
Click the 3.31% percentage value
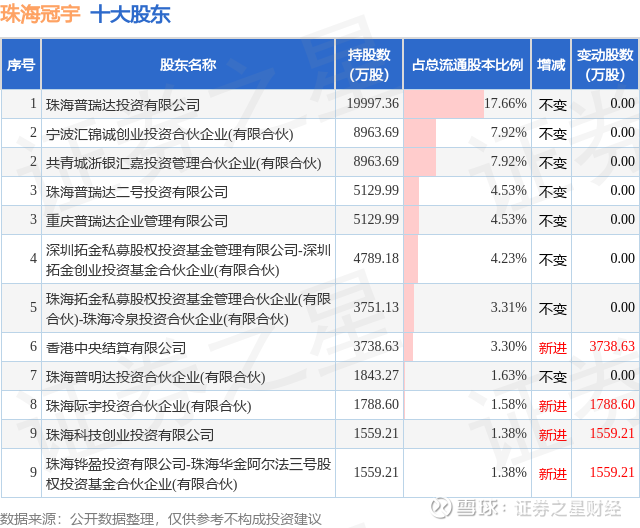[509, 307]
